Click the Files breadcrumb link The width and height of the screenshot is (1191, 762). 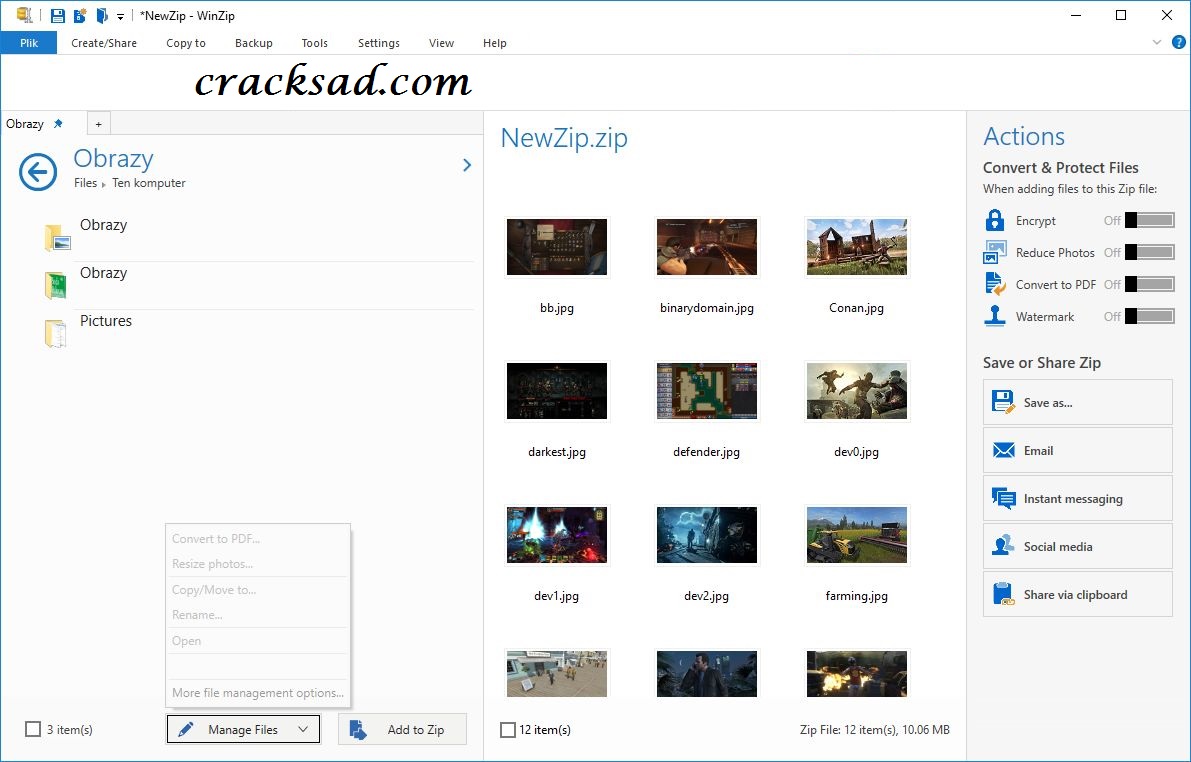[85, 183]
